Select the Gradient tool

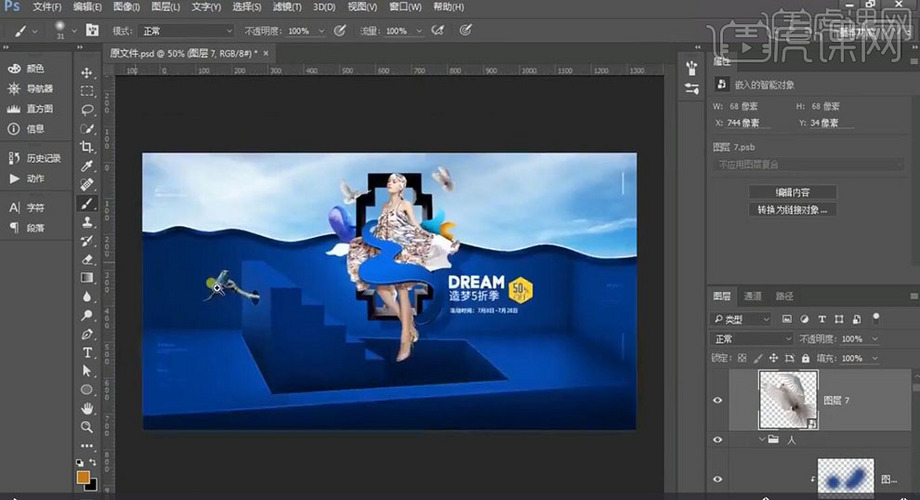pos(87,278)
